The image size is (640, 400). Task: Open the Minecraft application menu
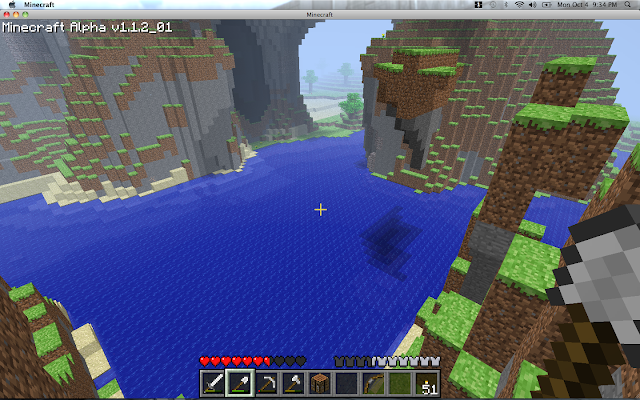click(39, 4)
